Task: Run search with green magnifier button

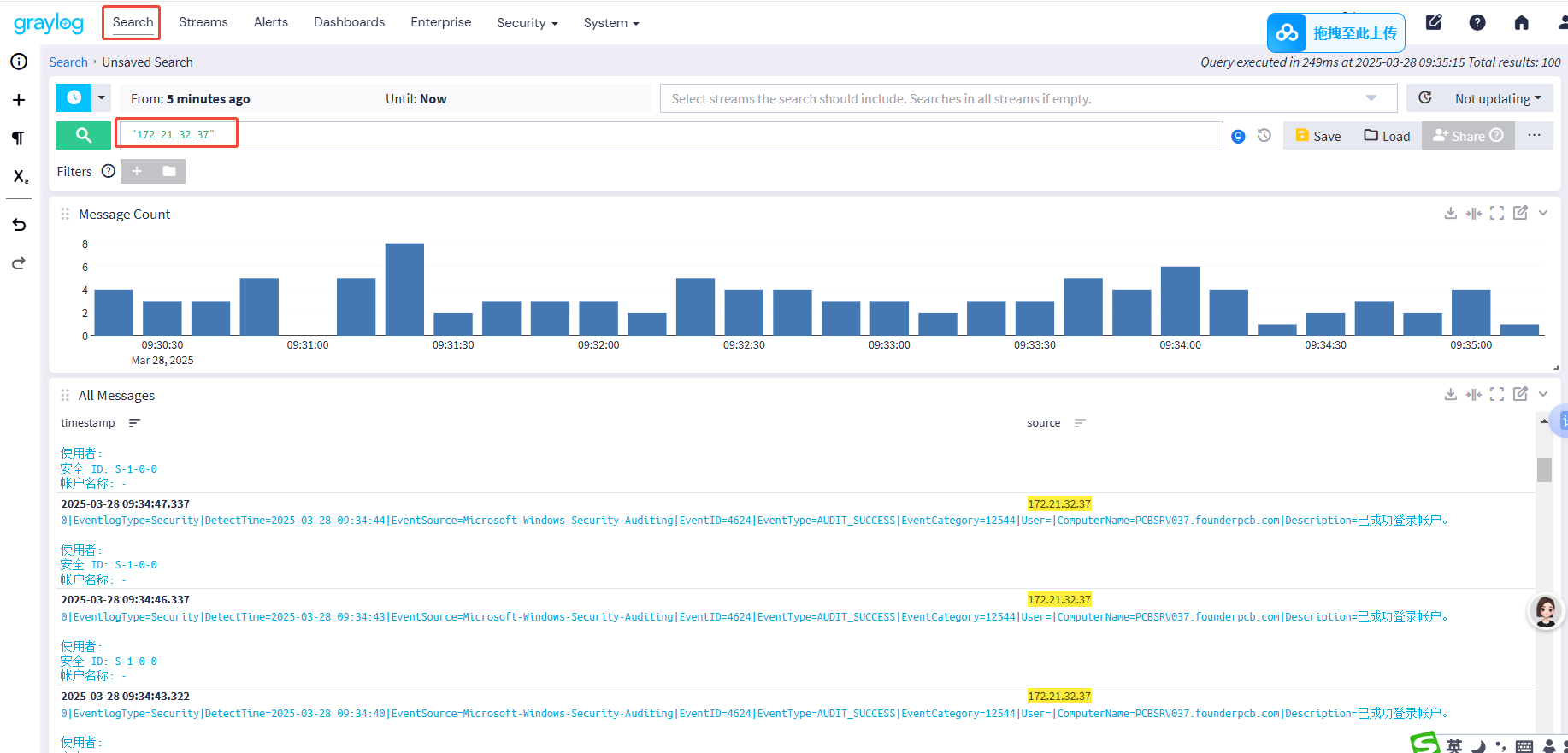Action: point(83,135)
